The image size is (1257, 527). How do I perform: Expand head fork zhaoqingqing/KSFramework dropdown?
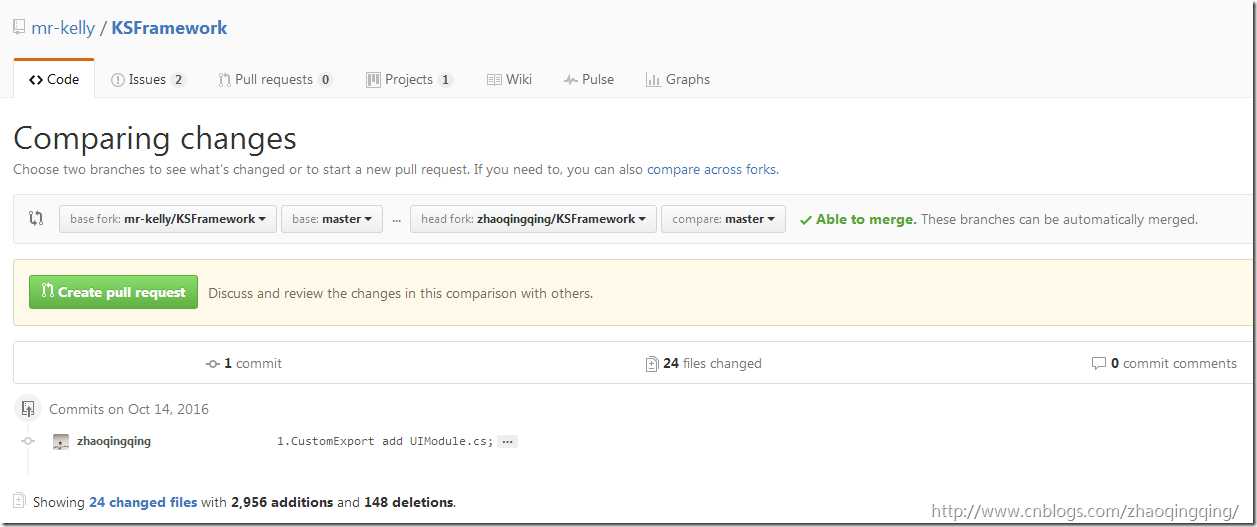click(534, 219)
